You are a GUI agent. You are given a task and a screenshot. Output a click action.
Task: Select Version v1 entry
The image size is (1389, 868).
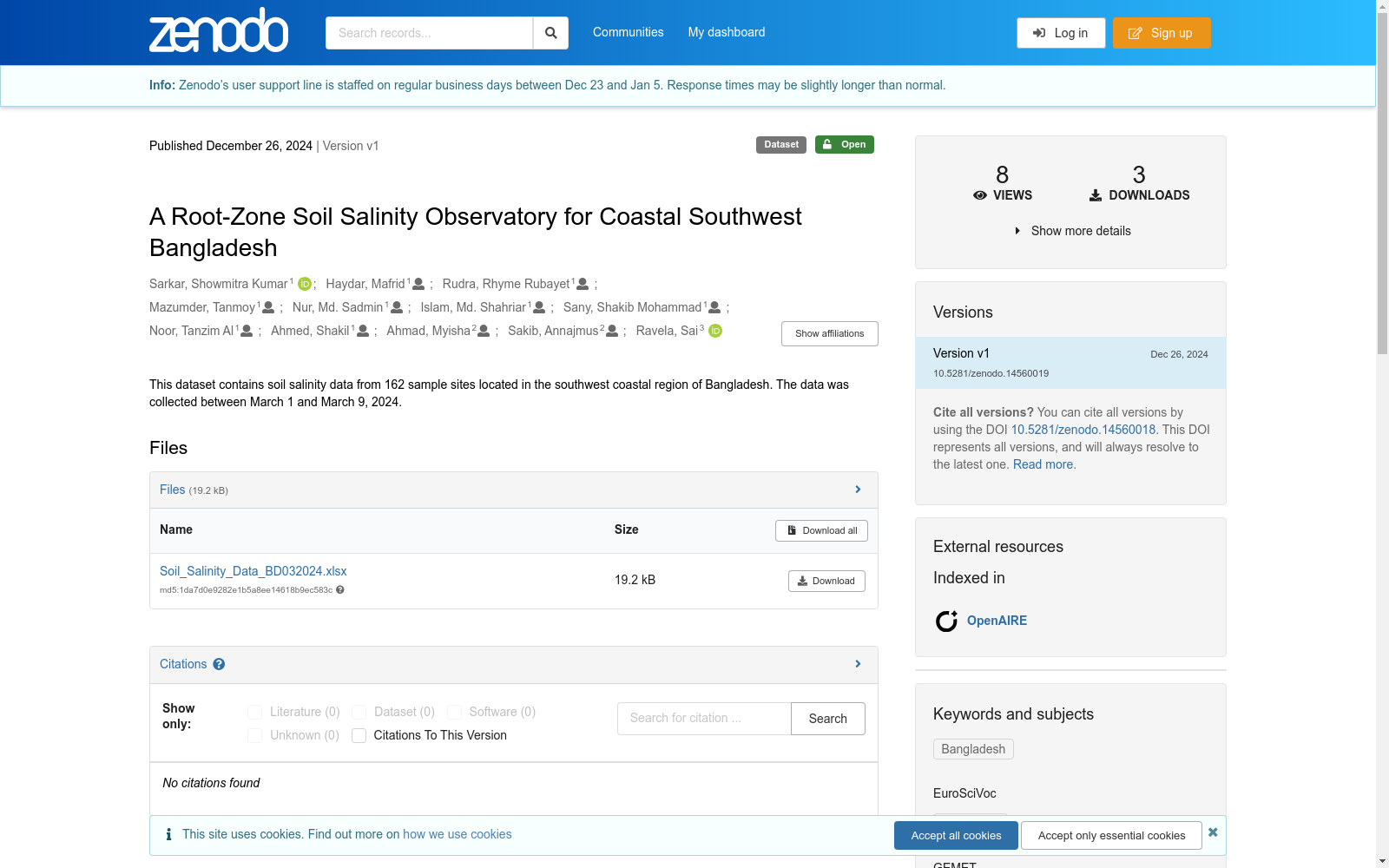1070,363
